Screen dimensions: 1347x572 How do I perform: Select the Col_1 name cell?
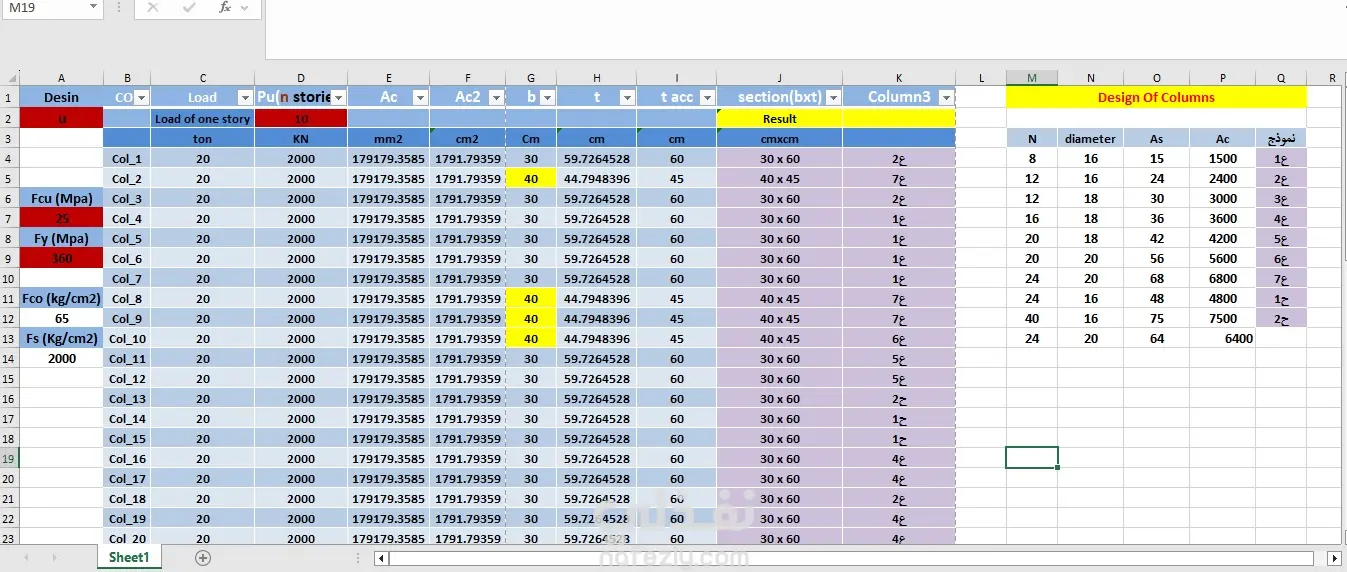[x=127, y=158]
